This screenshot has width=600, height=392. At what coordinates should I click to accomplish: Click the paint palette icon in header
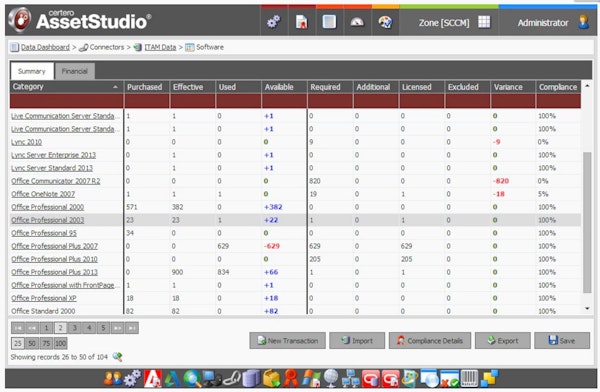(385, 22)
